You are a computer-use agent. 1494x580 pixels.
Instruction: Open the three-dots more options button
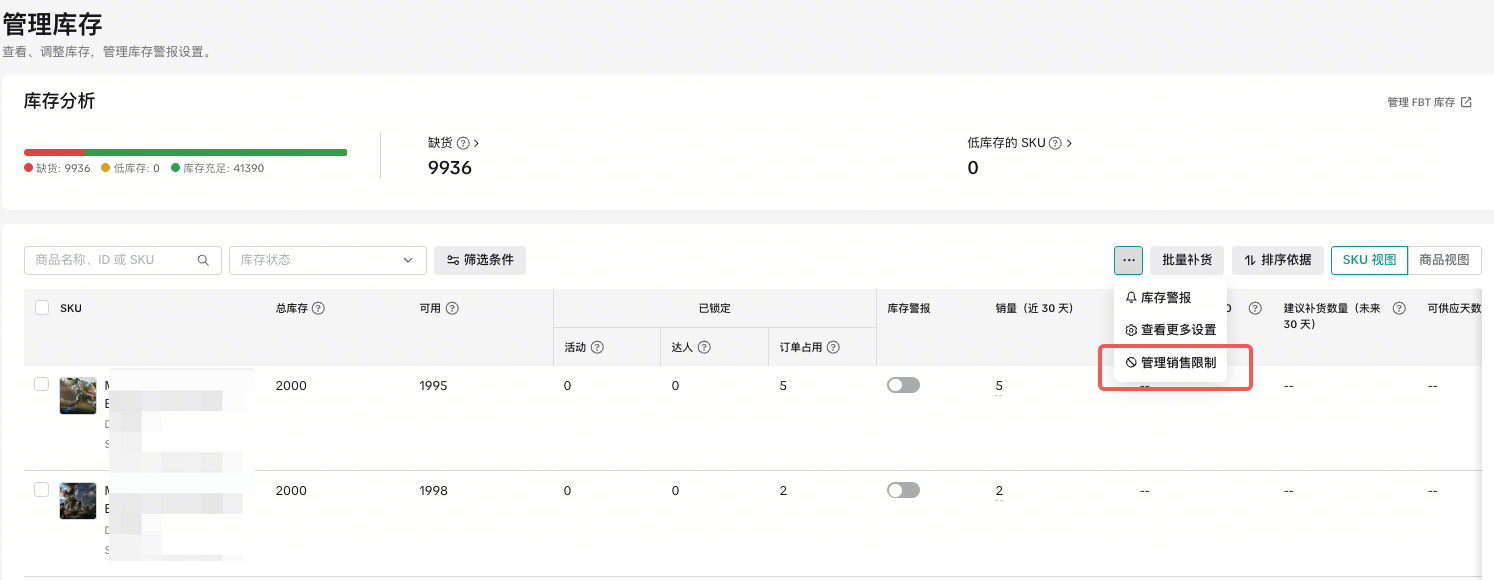1128,260
